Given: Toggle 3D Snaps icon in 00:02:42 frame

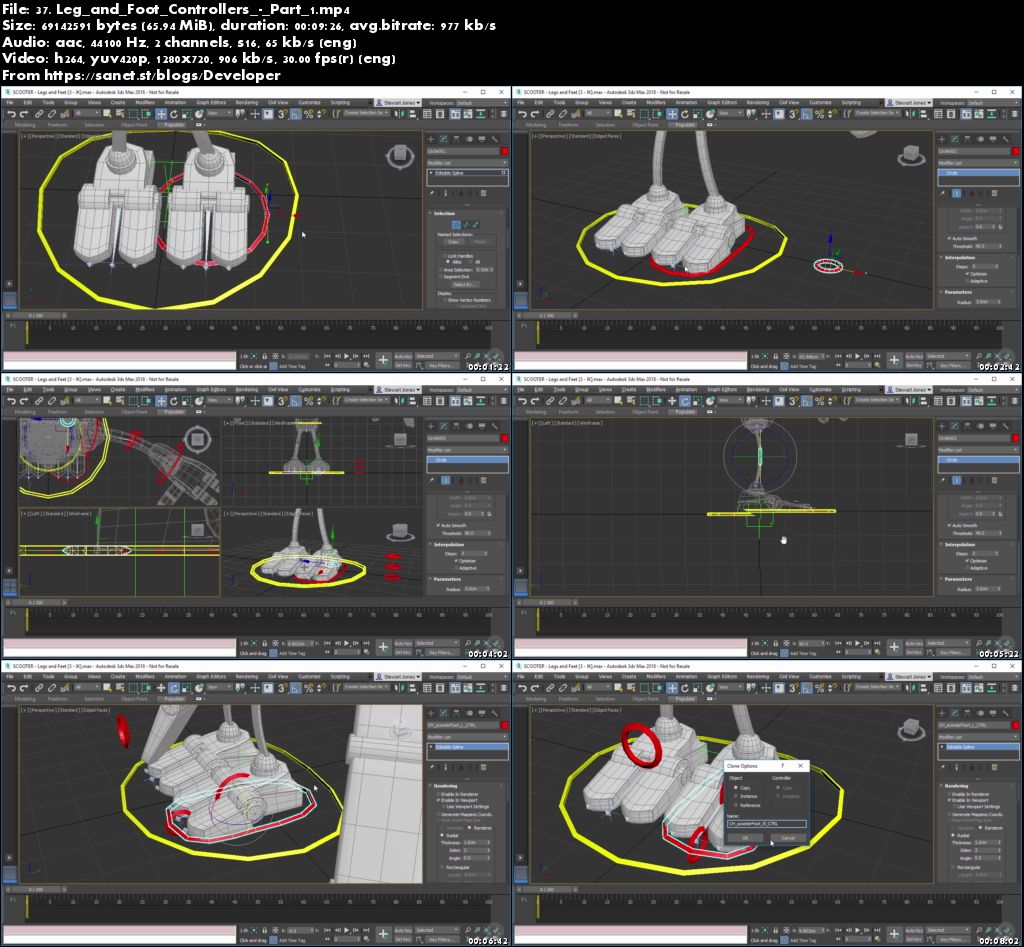Looking at the screenshot, I should (x=793, y=114).
